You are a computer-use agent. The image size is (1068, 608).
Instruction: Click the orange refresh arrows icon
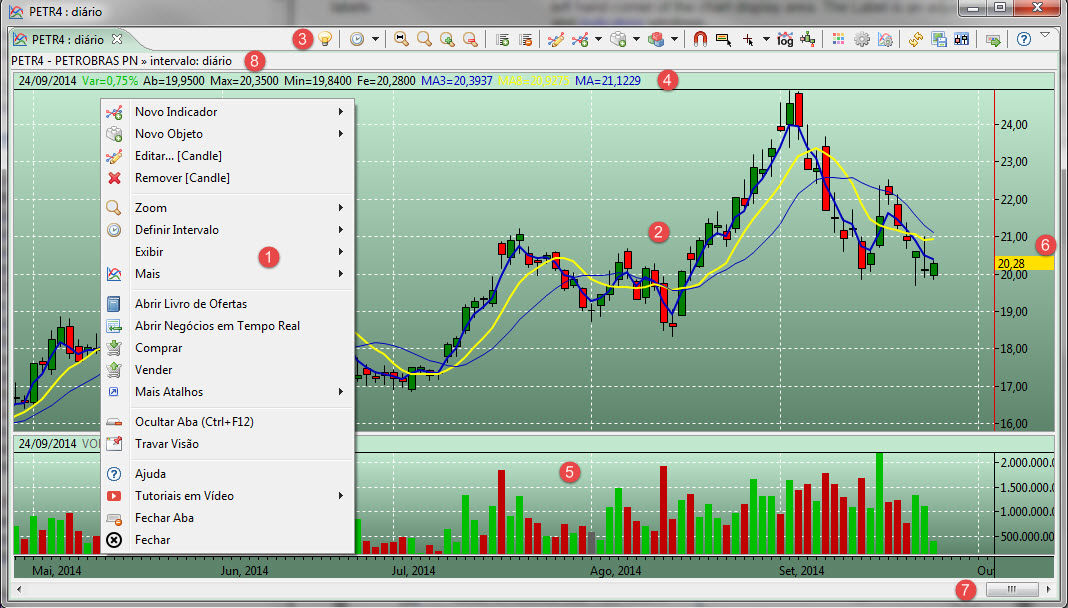tap(916, 39)
